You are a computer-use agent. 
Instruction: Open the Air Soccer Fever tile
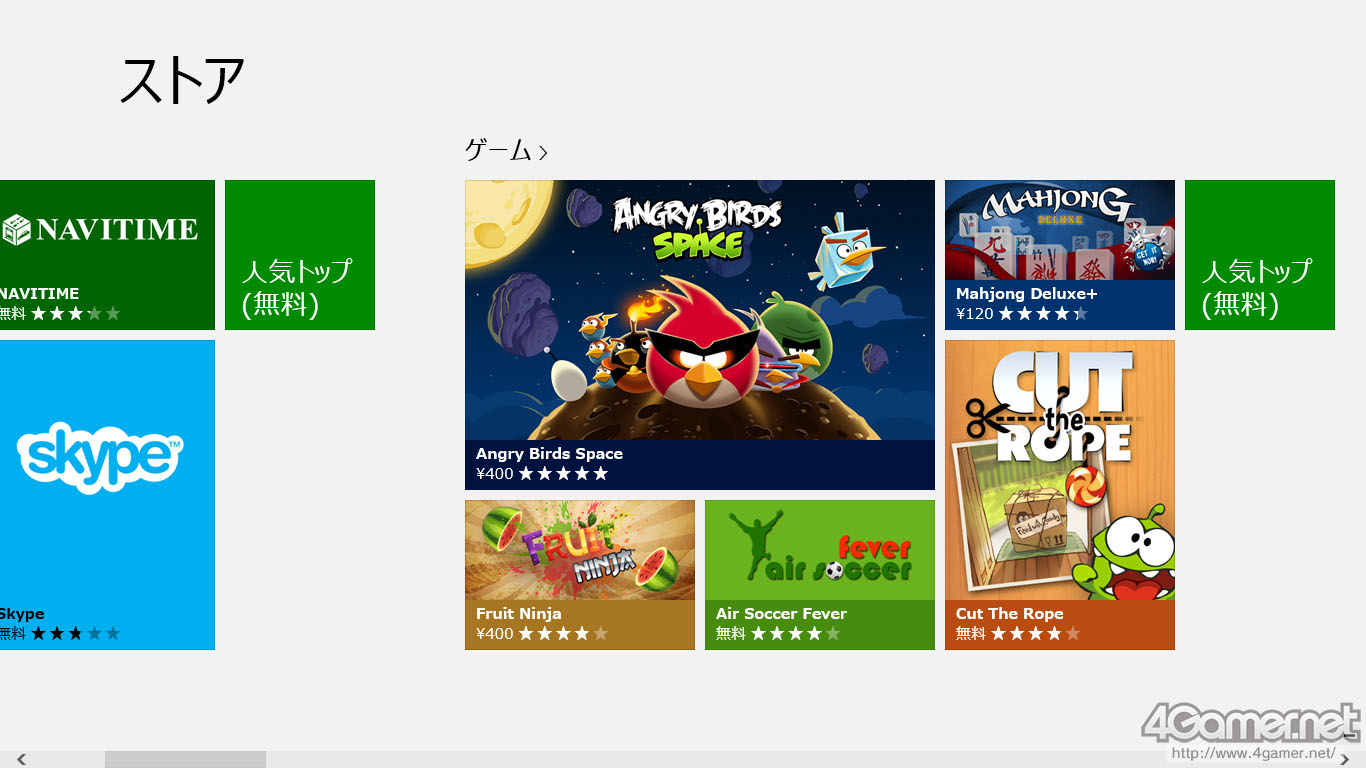(x=820, y=575)
